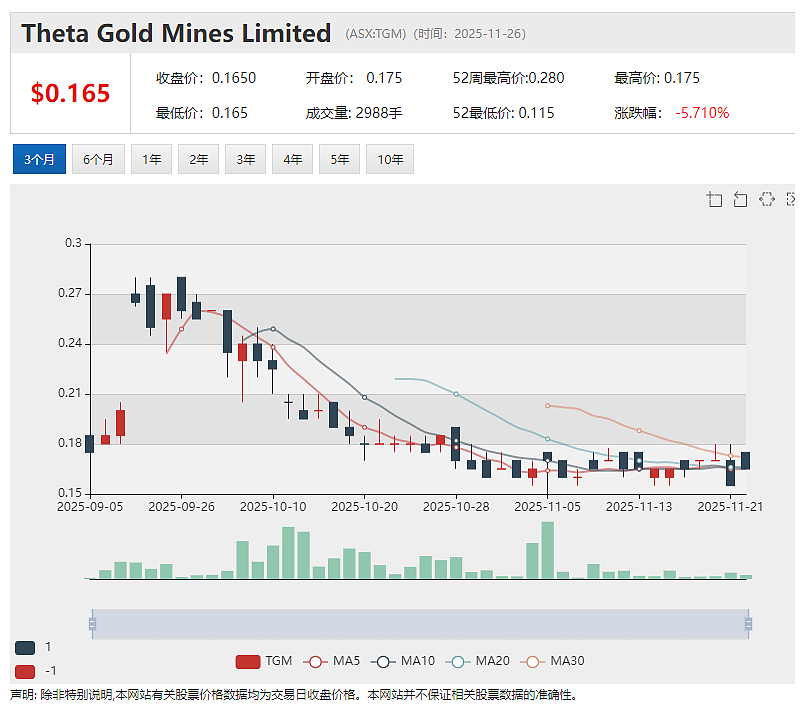Click the 2025-10-28 x-axis label
Screen dimensions: 808x717
[456, 507]
